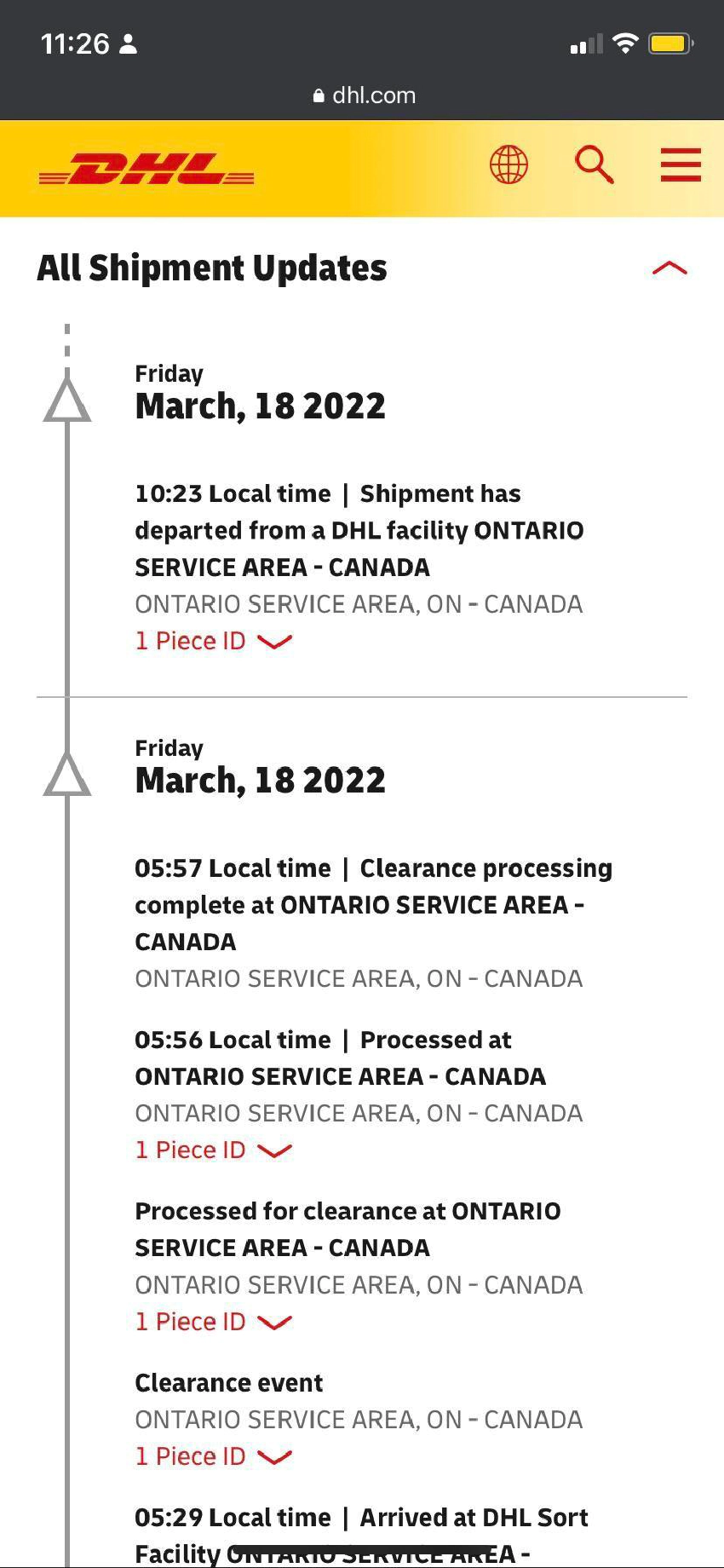Open the DHL globe language selector
The width and height of the screenshot is (724, 1568).
[x=509, y=164]
